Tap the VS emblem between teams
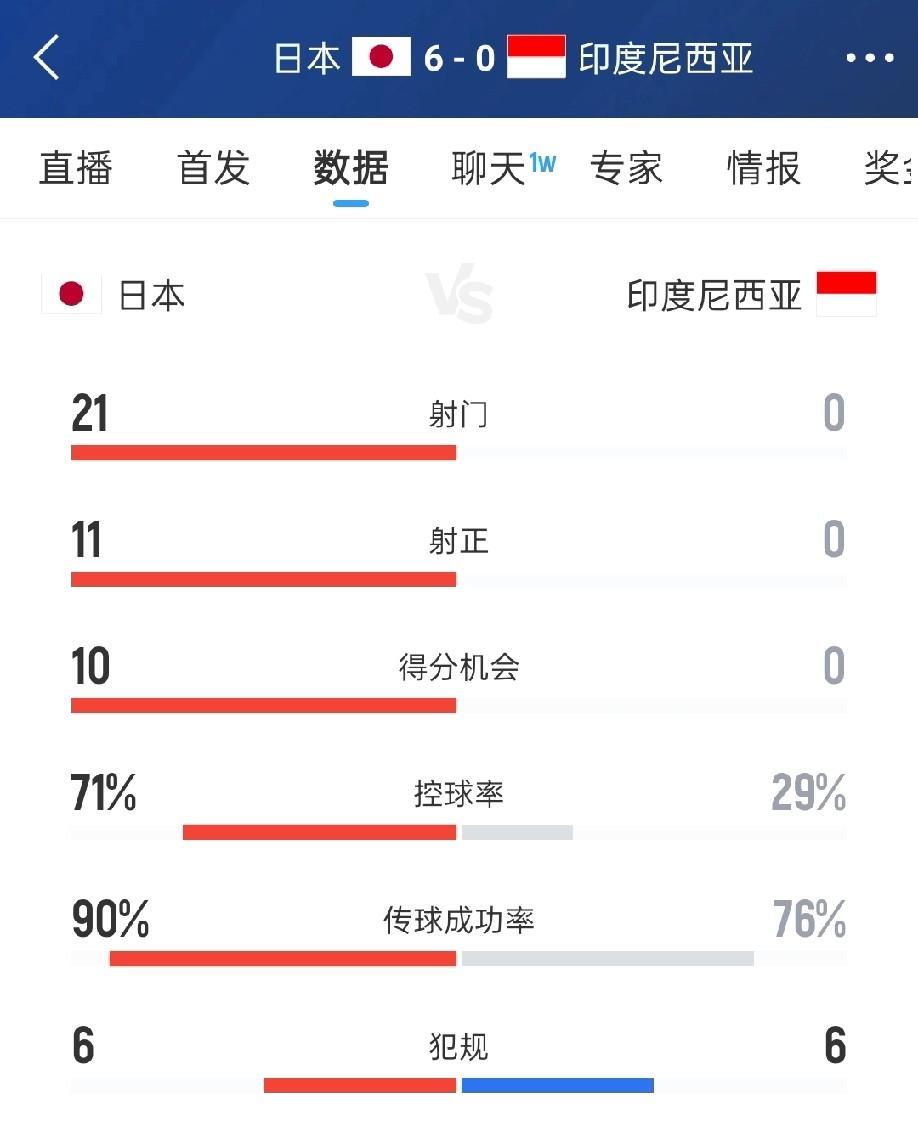This screenshot has width=918, height=1127. pyautogui.click(x=459, y=294)
